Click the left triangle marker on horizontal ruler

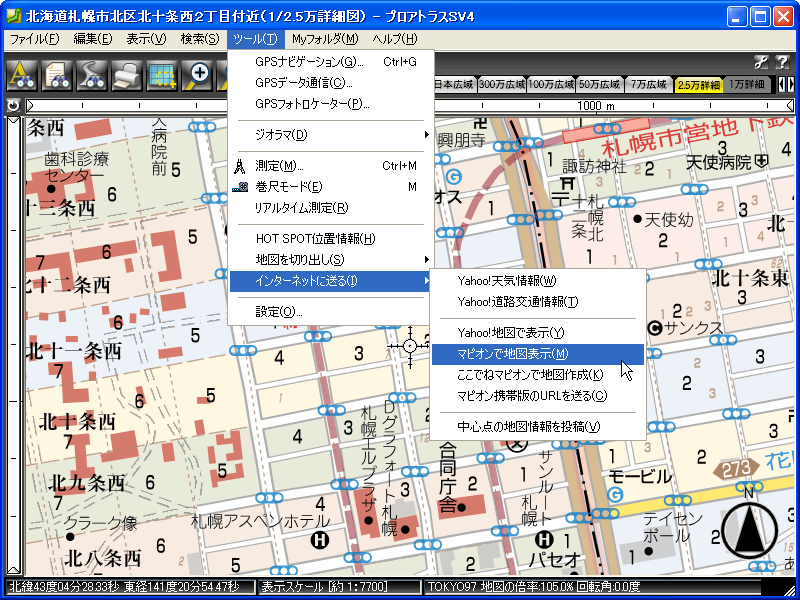coord(30,106)
